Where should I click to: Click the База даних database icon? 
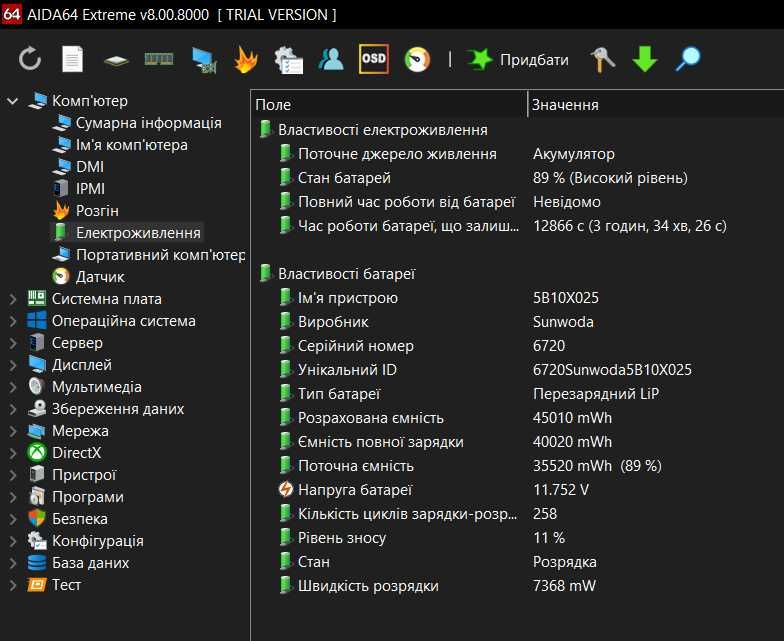pyautogui.click(x=37, y=562)
